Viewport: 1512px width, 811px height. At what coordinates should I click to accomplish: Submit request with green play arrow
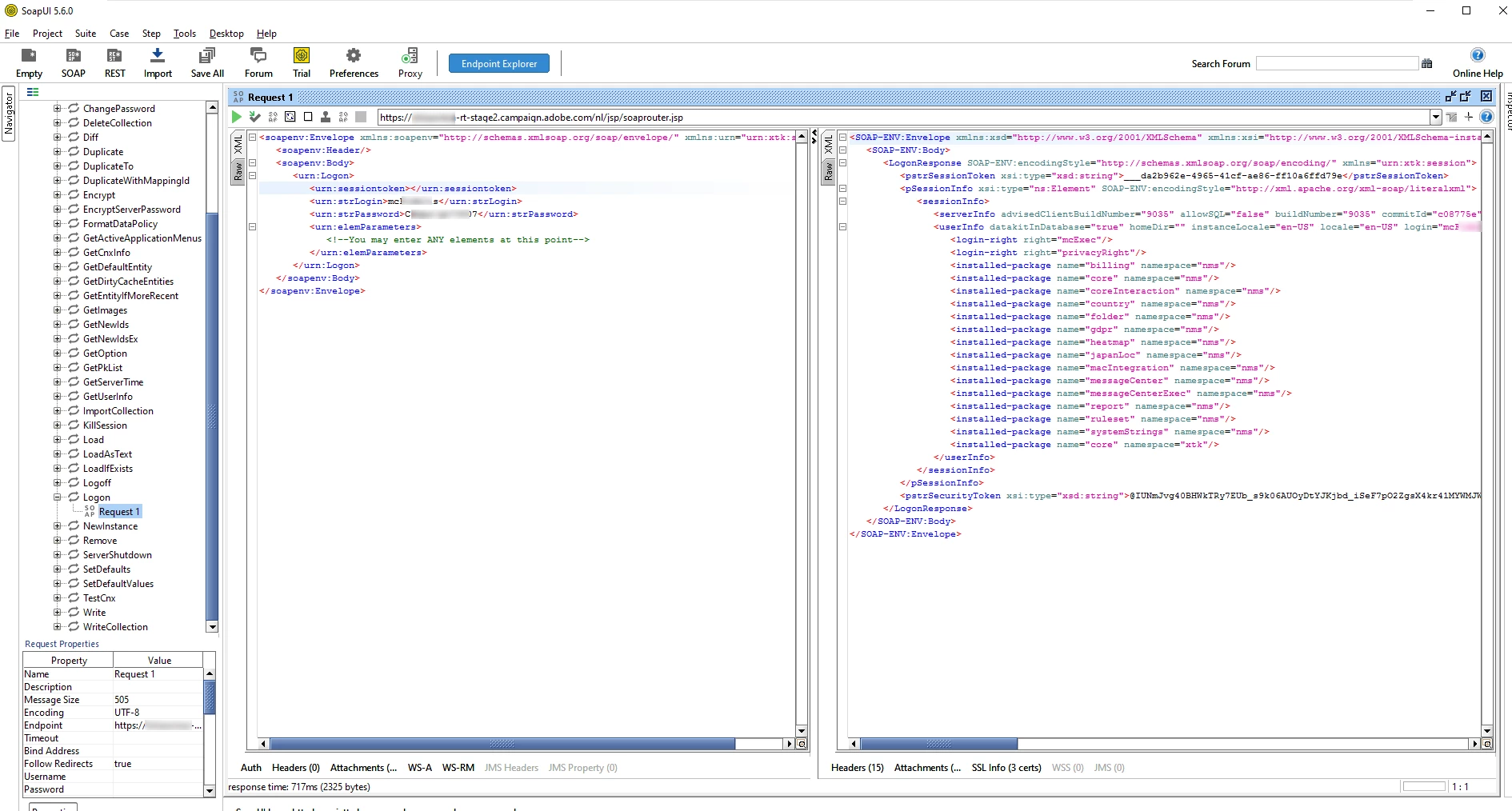click(x=237, y=117)
